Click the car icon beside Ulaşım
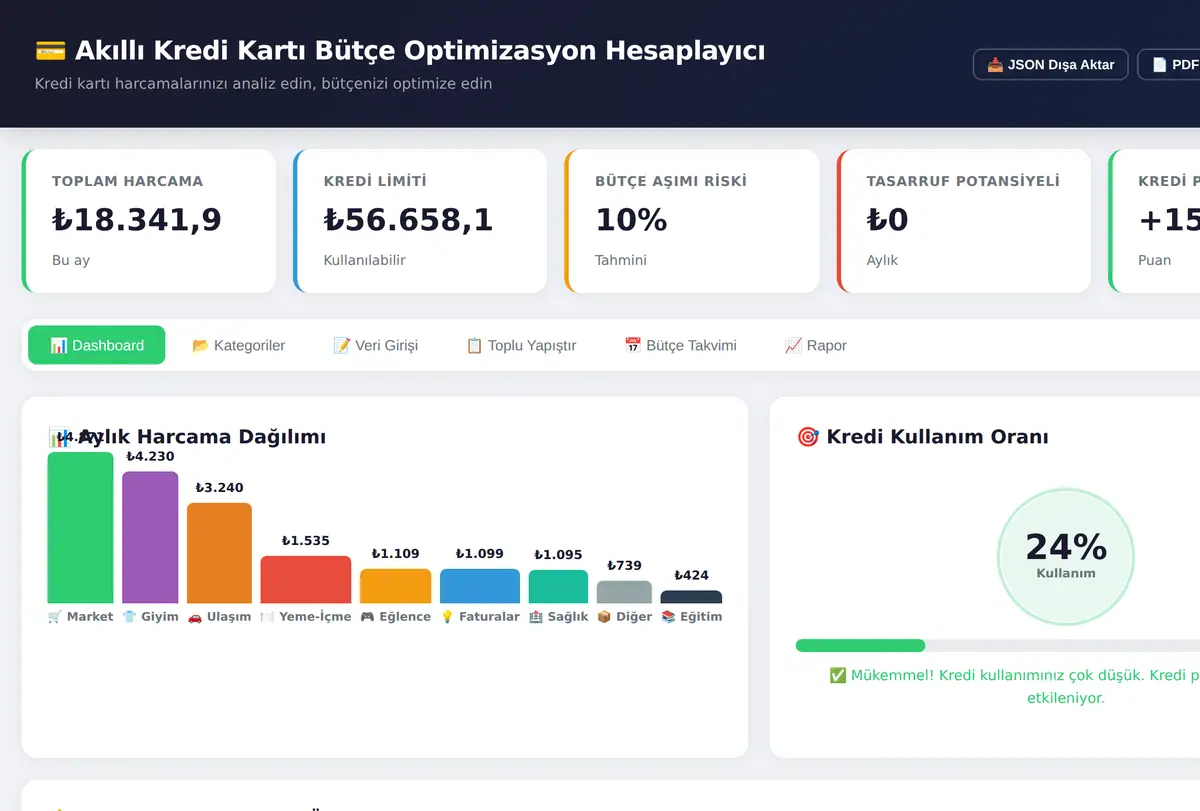 coord(194,617)
